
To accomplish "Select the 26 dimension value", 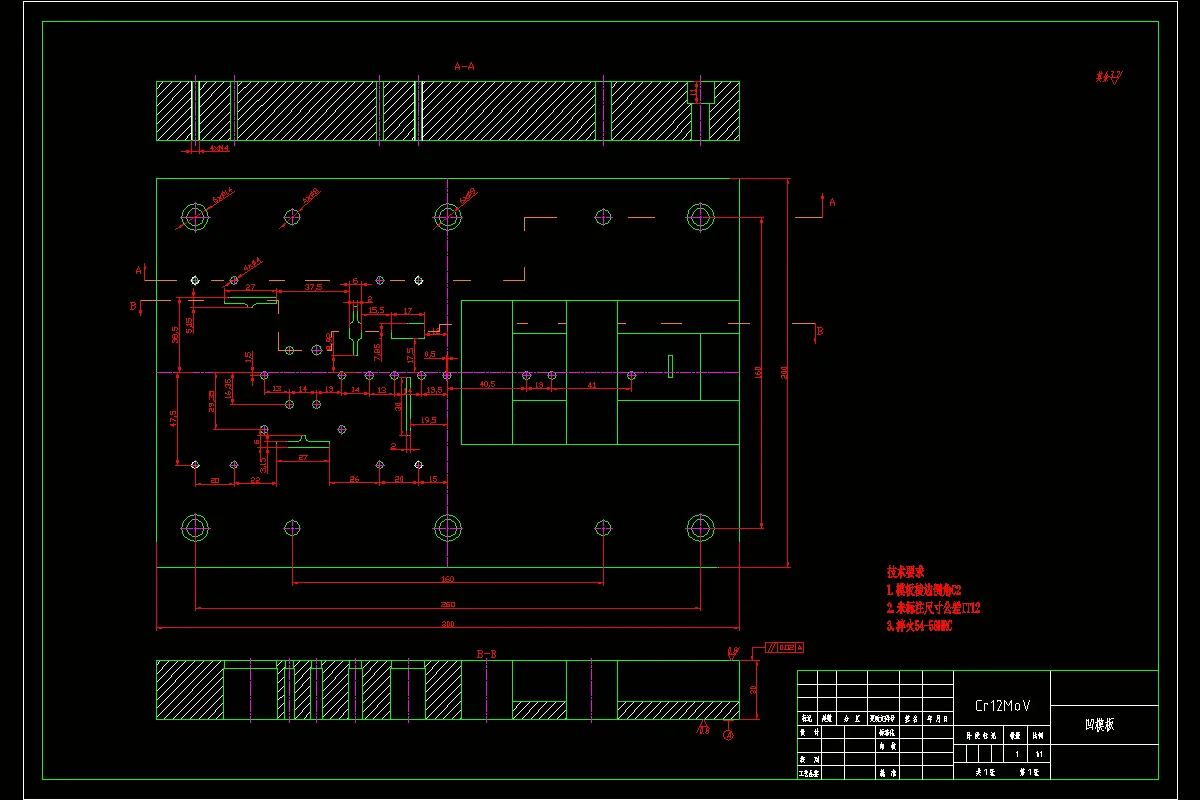I will click(x=354, y=480).
